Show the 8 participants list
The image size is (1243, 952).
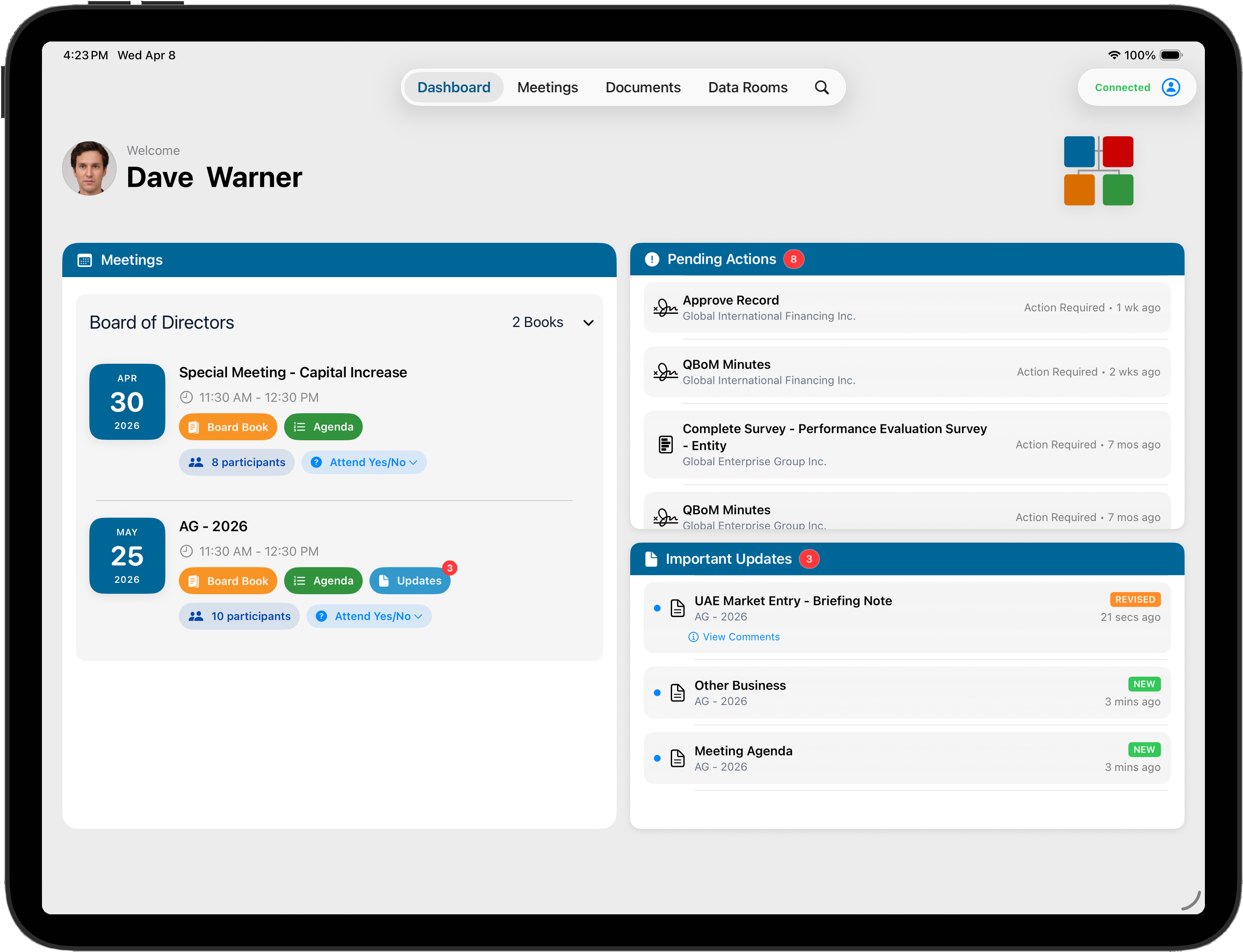tap(236, 463)
